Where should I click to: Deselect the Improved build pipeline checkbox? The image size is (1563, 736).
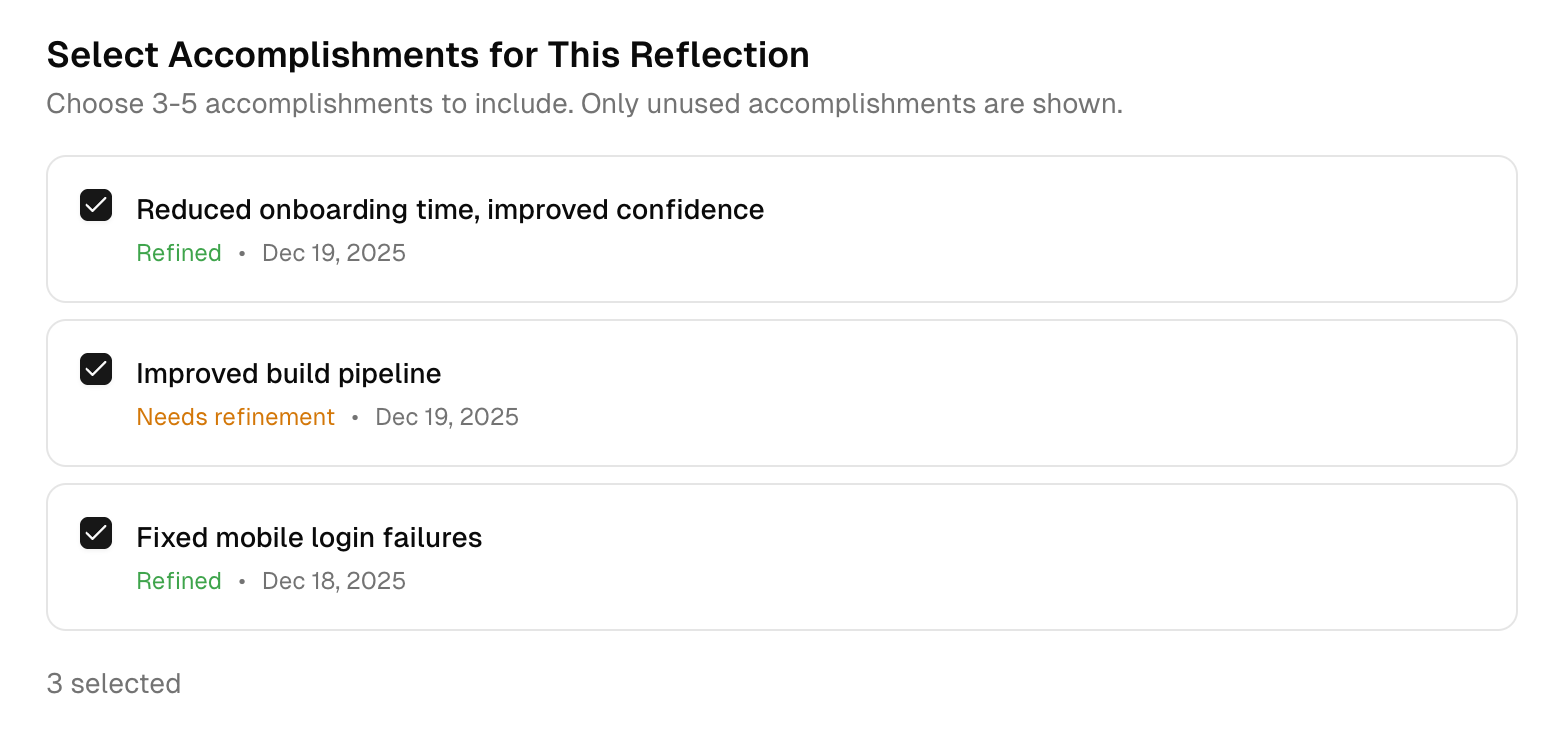point(96,370)
